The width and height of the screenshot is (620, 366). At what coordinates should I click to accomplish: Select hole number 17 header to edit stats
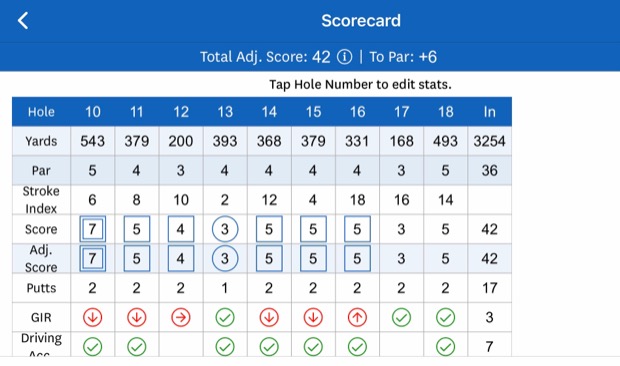point(401,112)
